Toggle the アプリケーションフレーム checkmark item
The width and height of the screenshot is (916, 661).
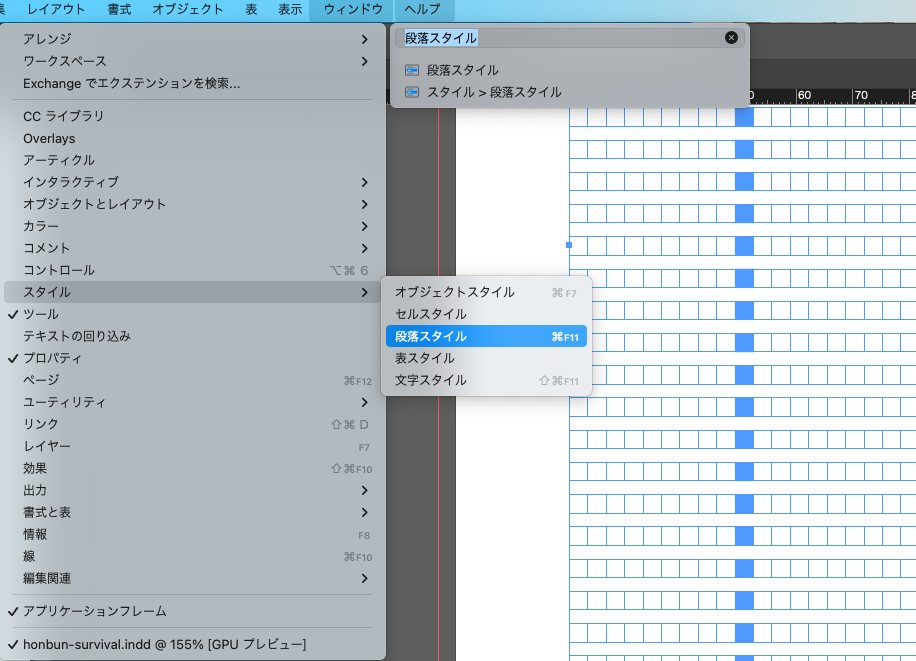(195, 611)
